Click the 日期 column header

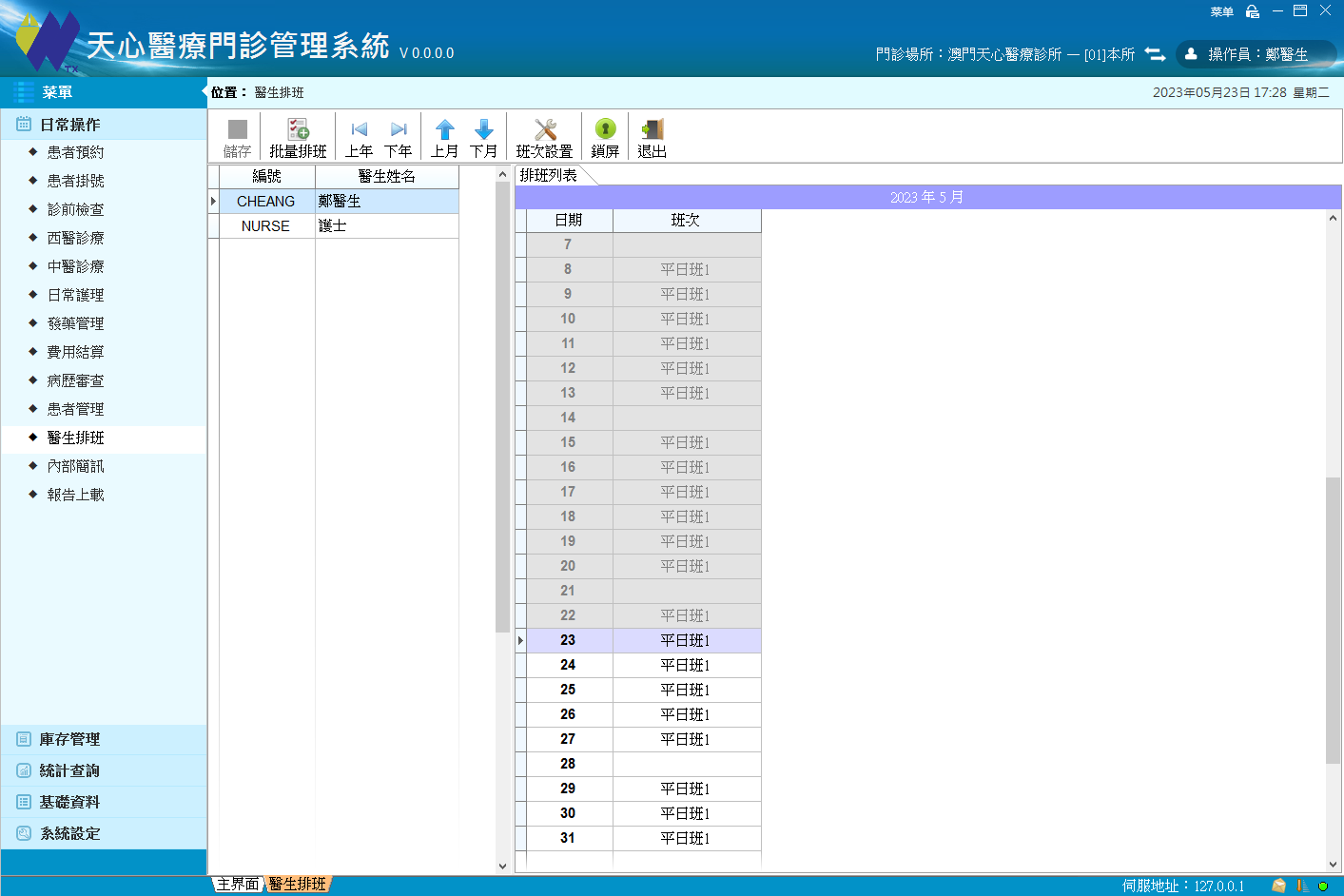click(x=569, y=221)
